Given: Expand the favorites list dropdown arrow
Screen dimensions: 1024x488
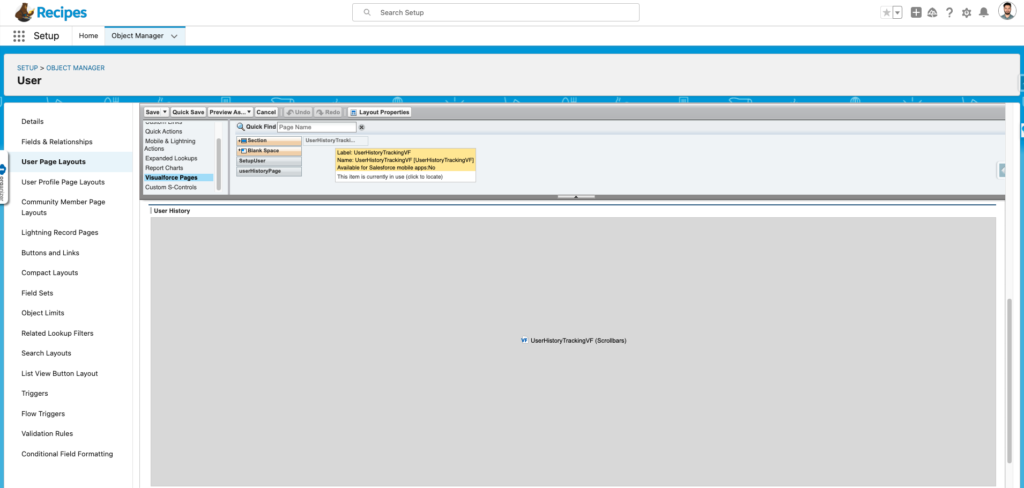Looking at the screenshot, I should [x=897, y=12].
